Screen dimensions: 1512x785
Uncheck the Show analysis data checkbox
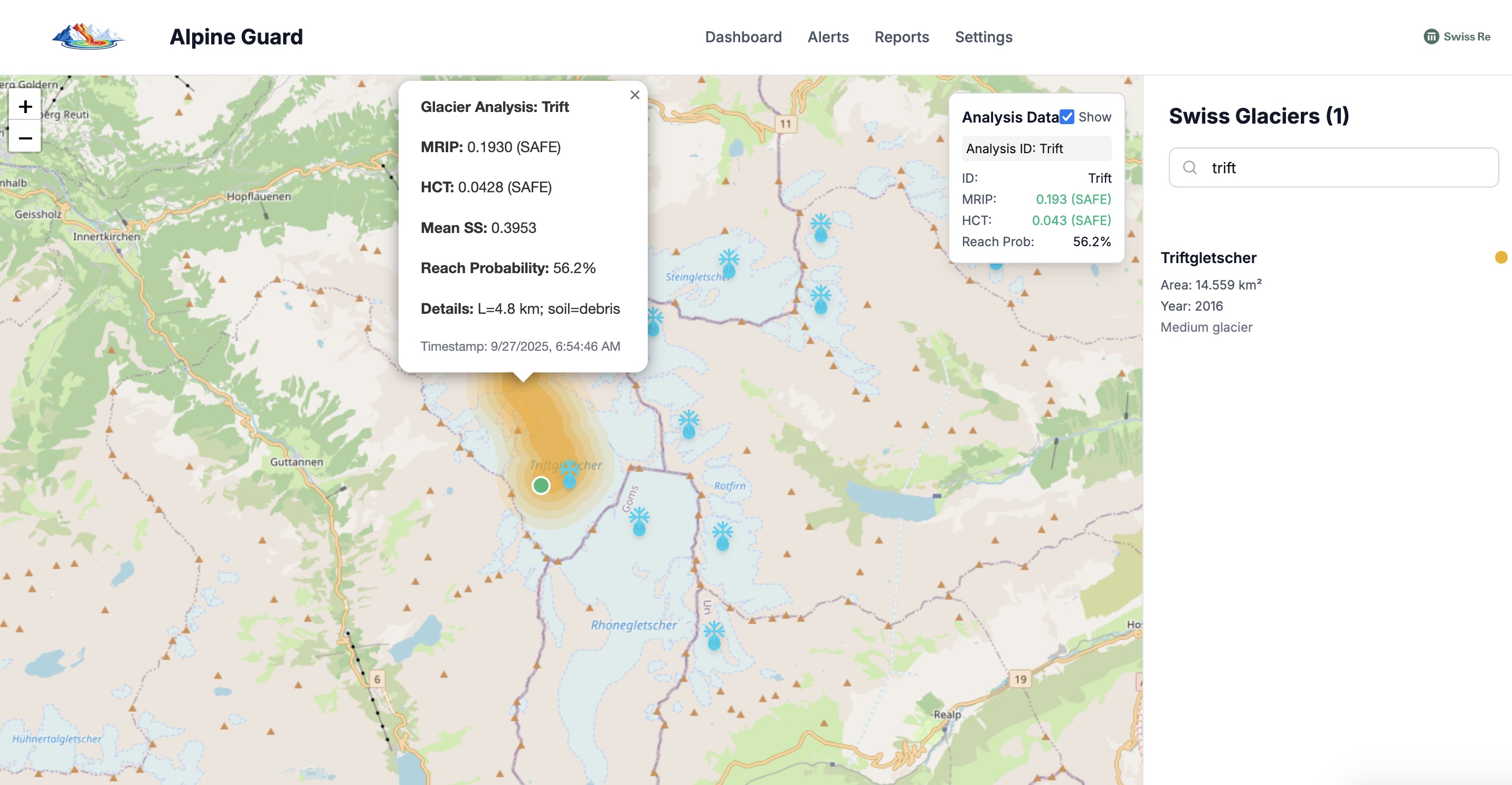(x=1067, y=117)
